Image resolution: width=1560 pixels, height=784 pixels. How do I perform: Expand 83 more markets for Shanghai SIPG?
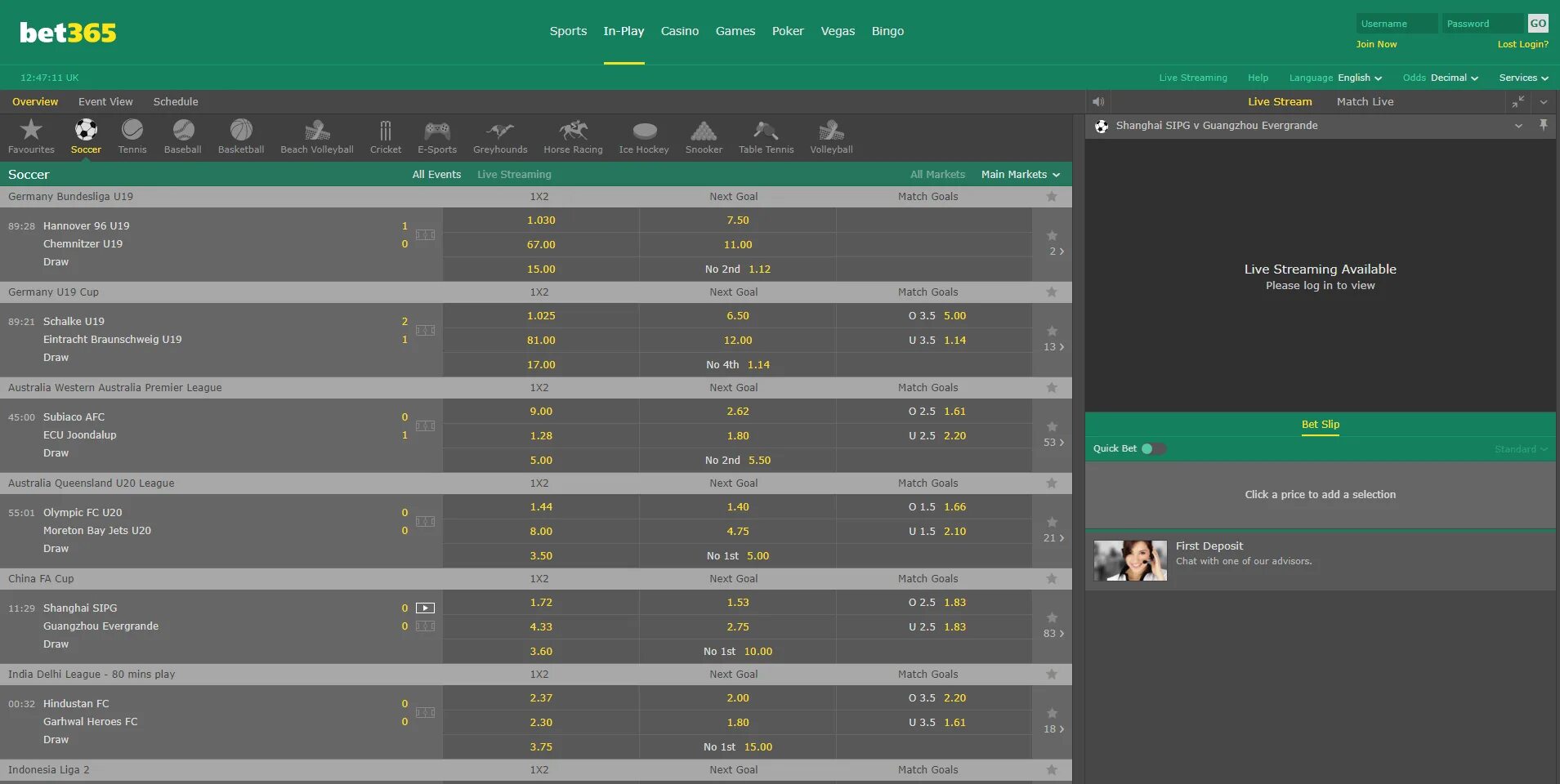[x=1053, y=634]
